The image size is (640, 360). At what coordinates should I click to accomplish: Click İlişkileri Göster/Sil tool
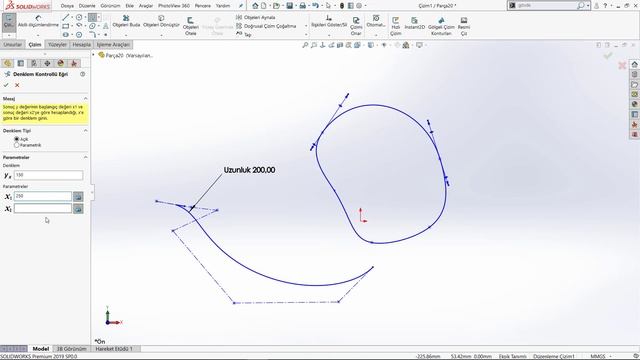(329, 21)
